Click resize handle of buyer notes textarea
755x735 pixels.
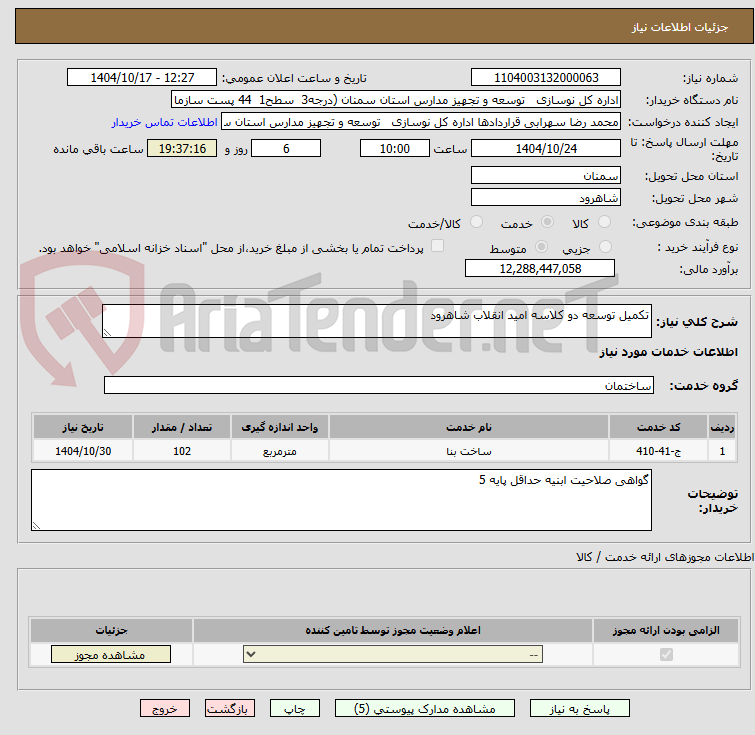[x=37, y=525]
